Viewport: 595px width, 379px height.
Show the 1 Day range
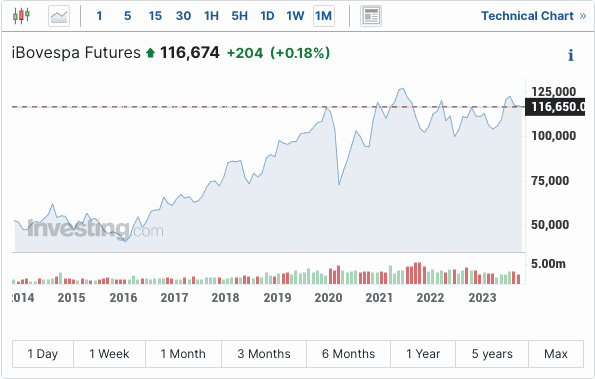(x=43, y=354)
